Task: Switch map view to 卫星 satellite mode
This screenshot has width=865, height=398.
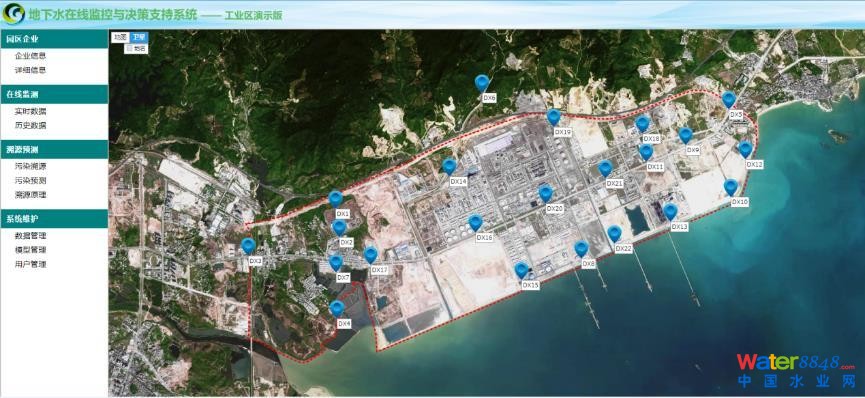Action: [x=139, y=37]
